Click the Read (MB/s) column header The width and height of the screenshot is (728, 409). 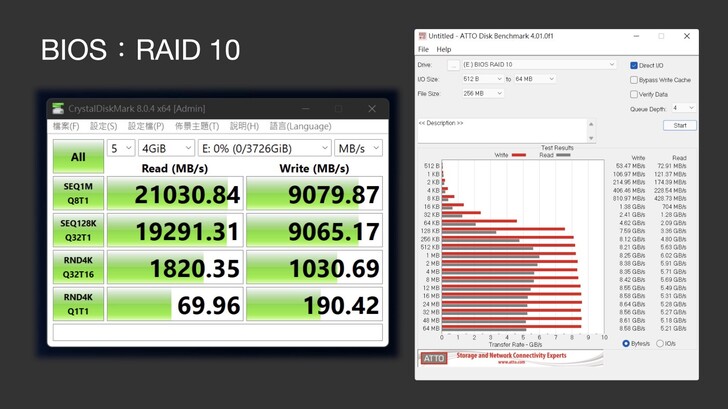(175, 168)
